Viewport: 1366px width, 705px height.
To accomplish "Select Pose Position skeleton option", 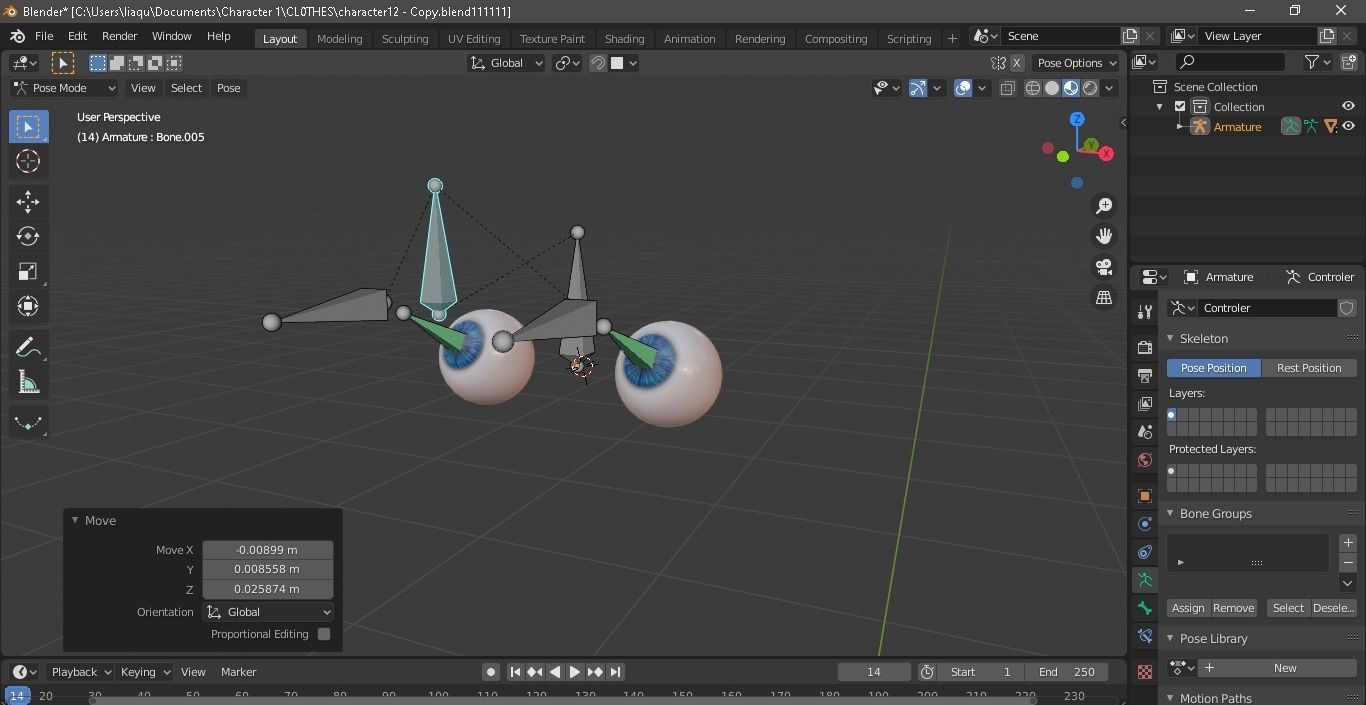I will 1213,368.
